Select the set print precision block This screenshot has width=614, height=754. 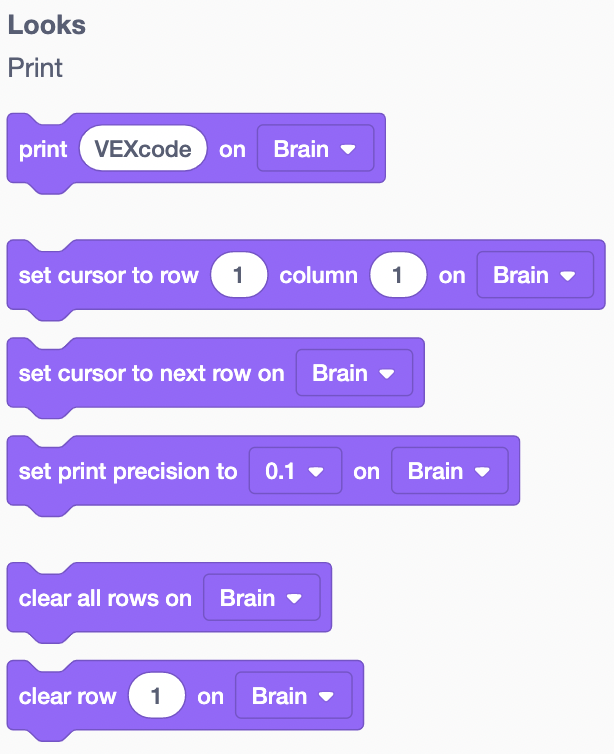click(127, 472)
